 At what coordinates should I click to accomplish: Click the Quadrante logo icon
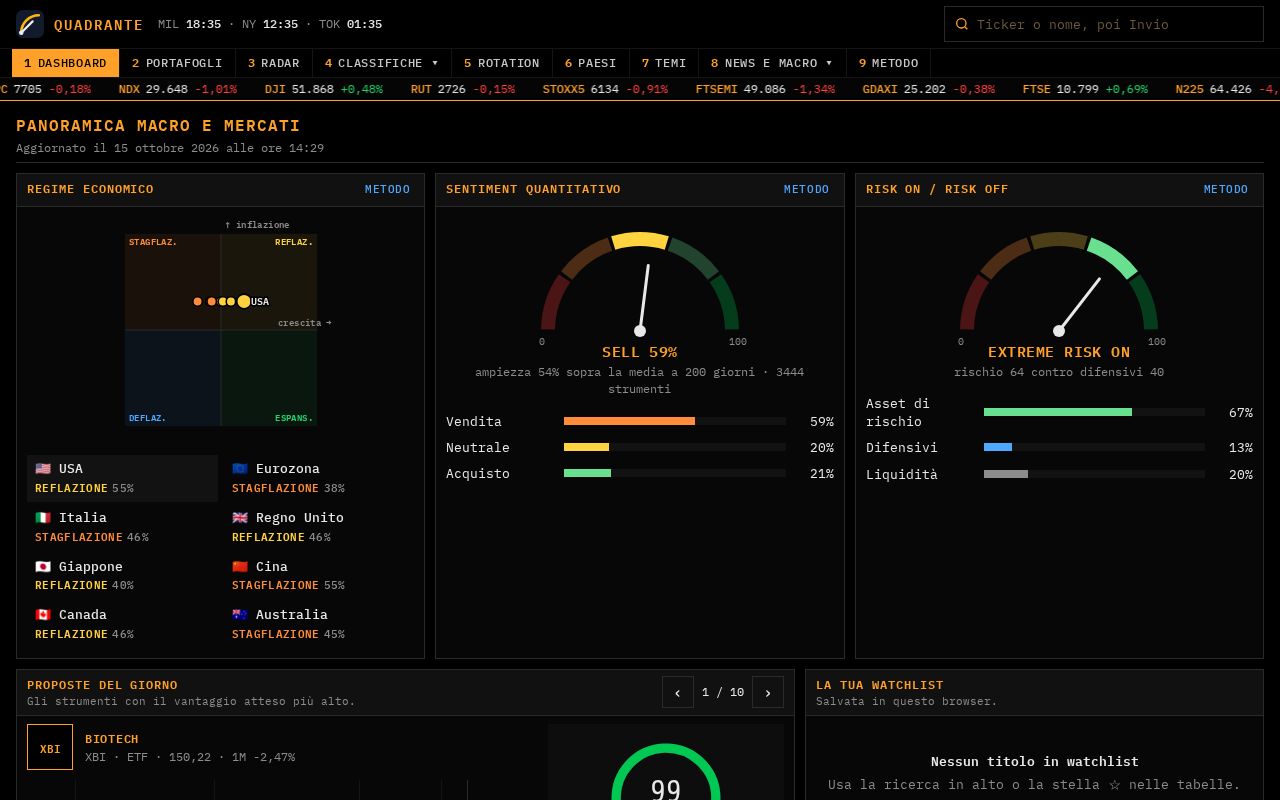[x=30, y=24]
